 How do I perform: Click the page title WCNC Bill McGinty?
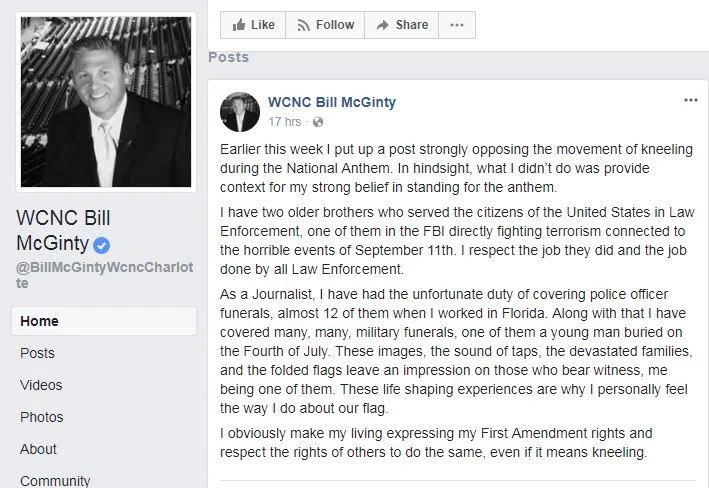pyautogui.click(x=63, y=231)
